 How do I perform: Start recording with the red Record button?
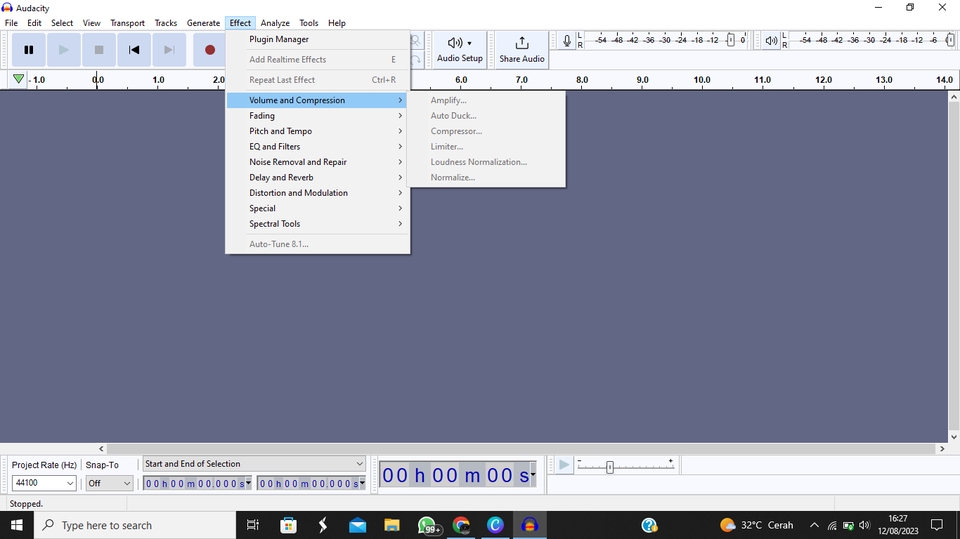pyautogui.click(x=209, y=50)
